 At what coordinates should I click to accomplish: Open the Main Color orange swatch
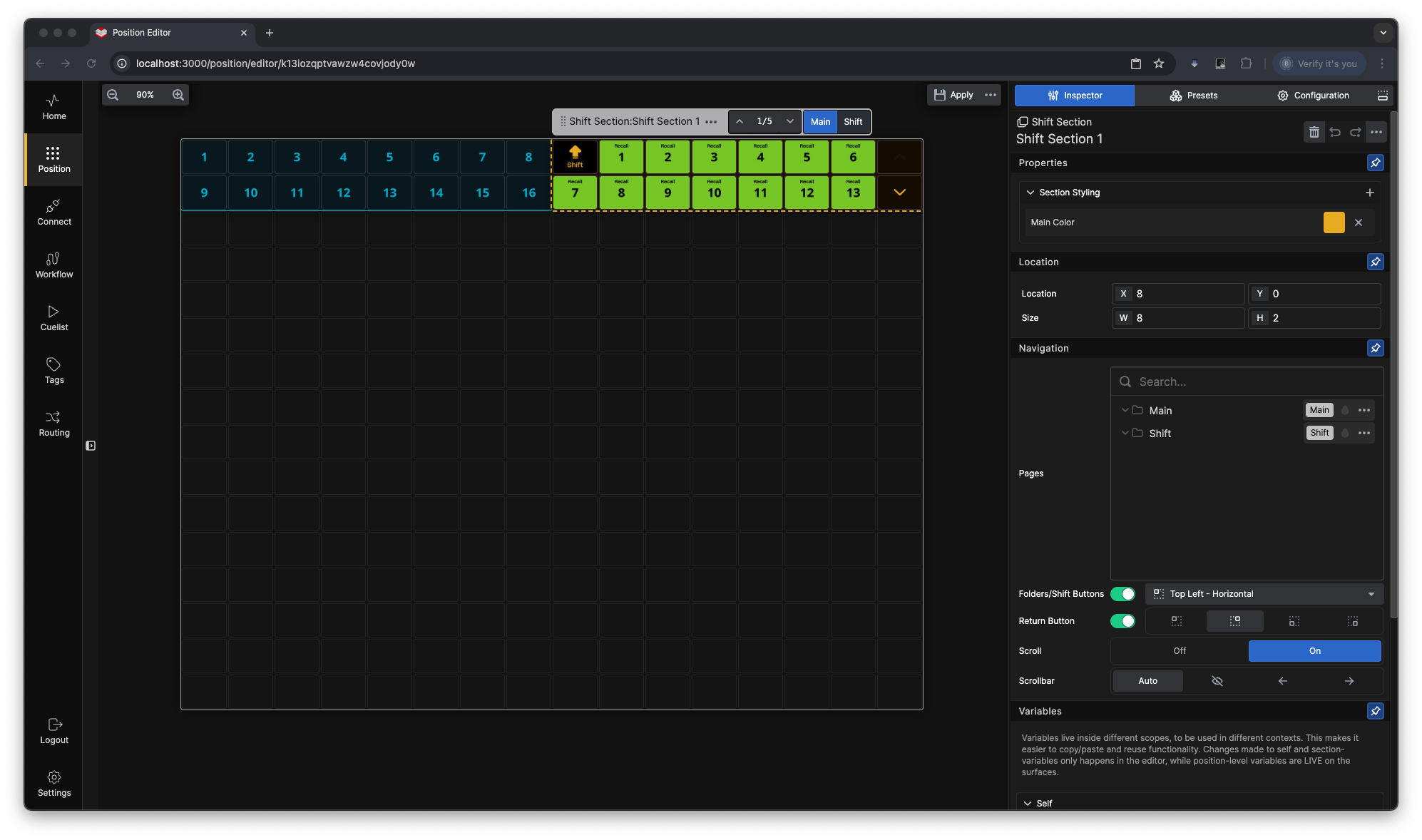[1334, 222]
